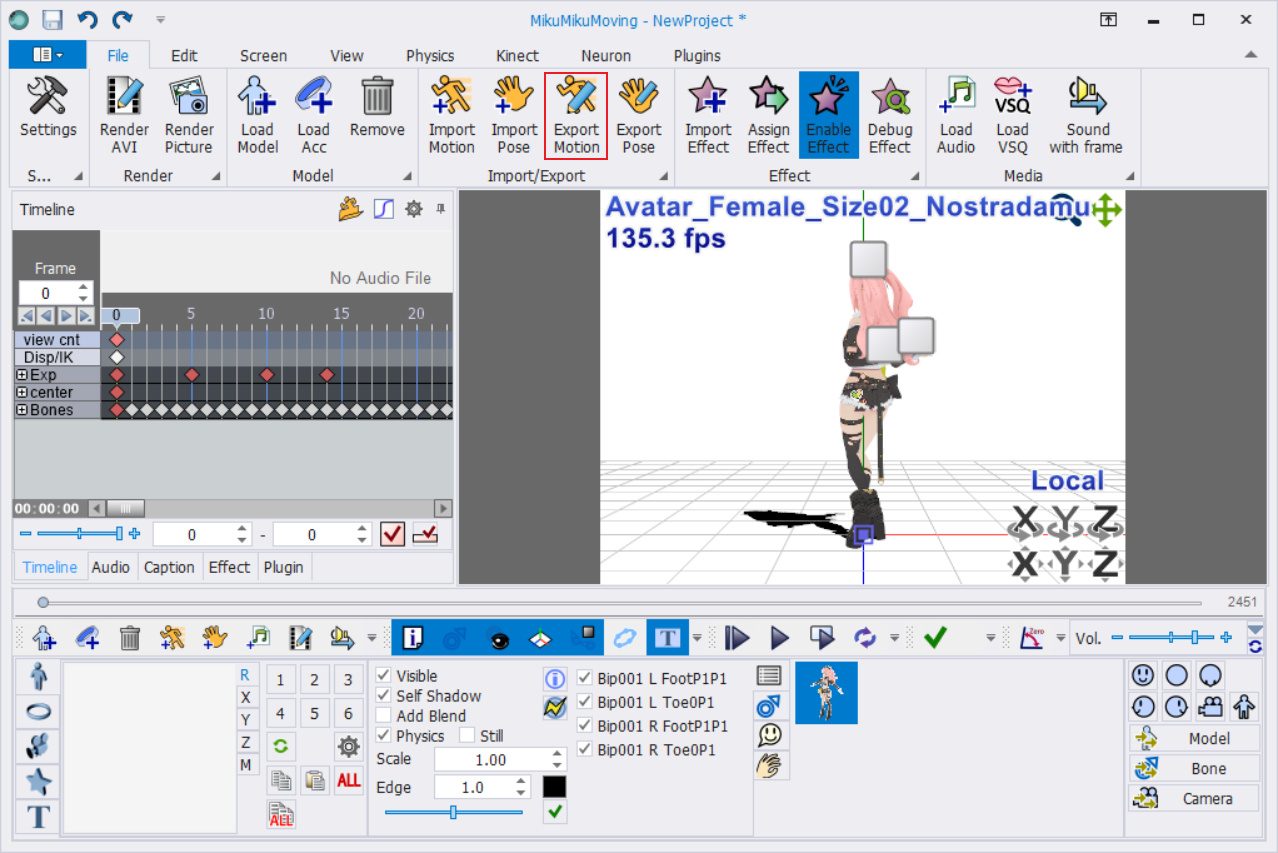Open Quick Access Toolbar customize dropdown
This screenshot has height=853, width=1278.
coord(160,20)
